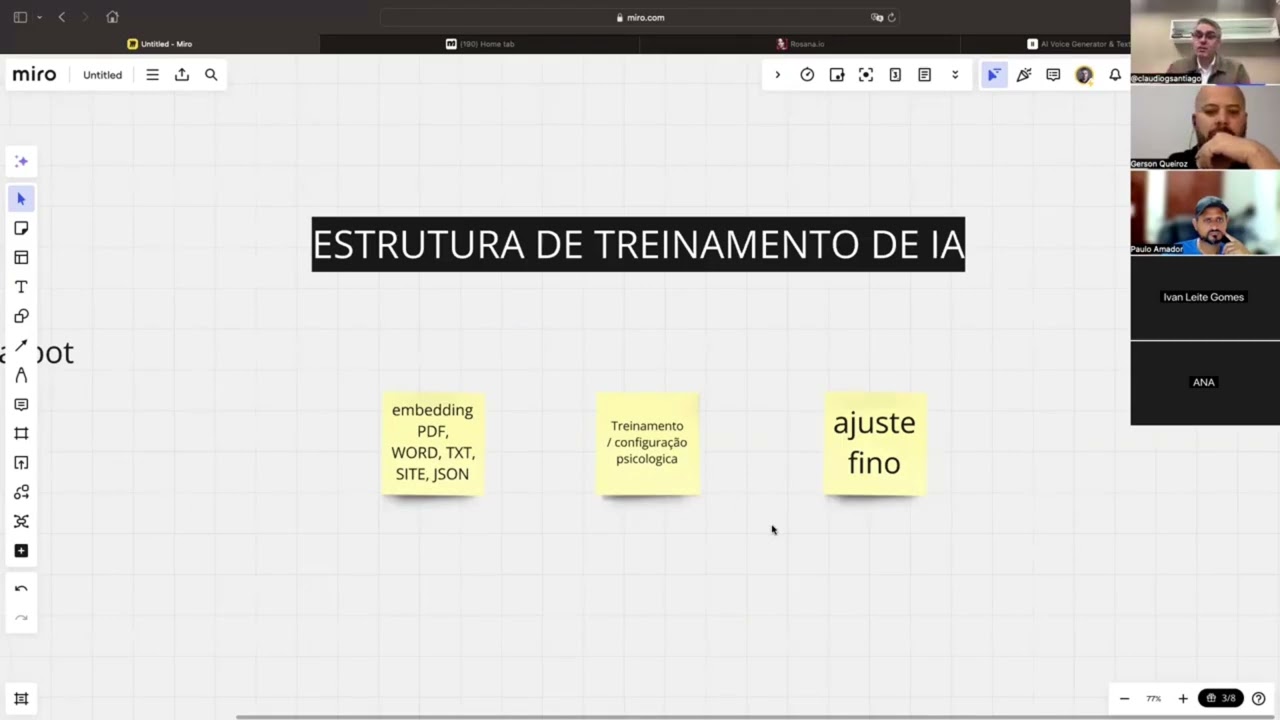Select the Pen drawing tool

coord(21,375)
